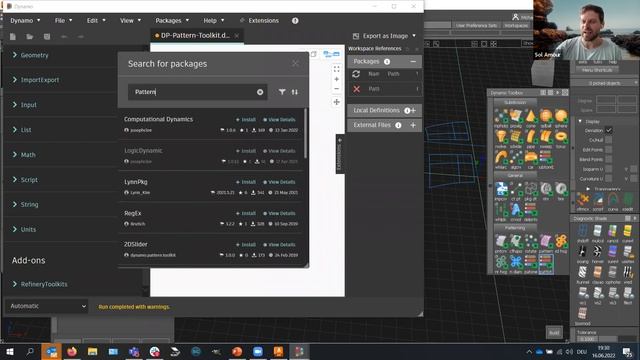Click the pan mode icon in workspace
Screen dimensions: 640x360
pos(336,102)
